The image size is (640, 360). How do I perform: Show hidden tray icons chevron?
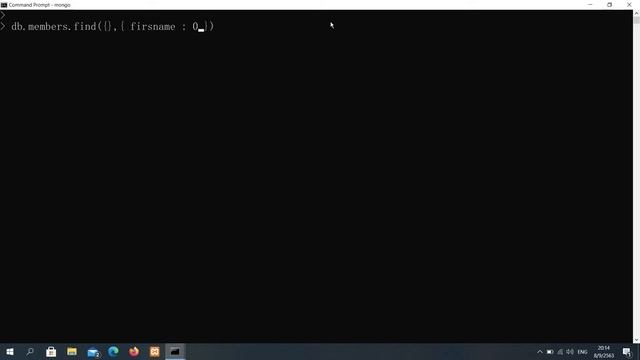[x=540, y=352]
